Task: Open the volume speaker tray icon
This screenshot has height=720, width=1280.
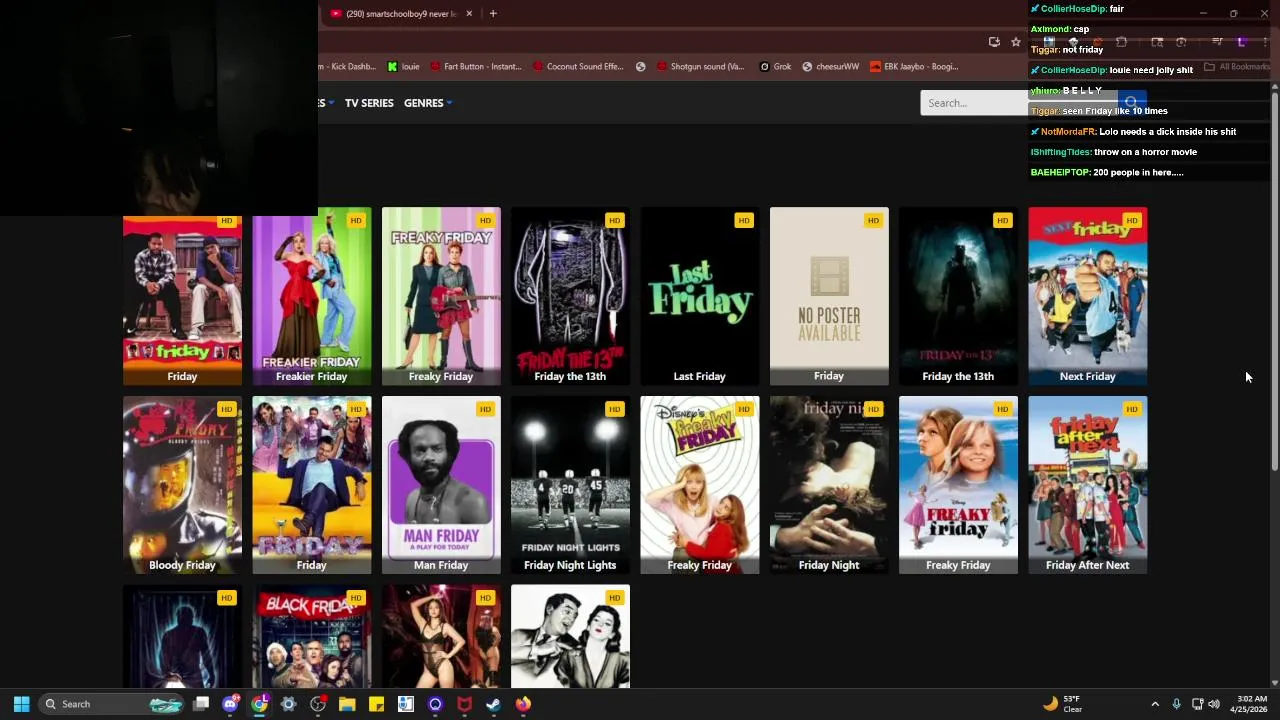Action: coord(1214,704)
